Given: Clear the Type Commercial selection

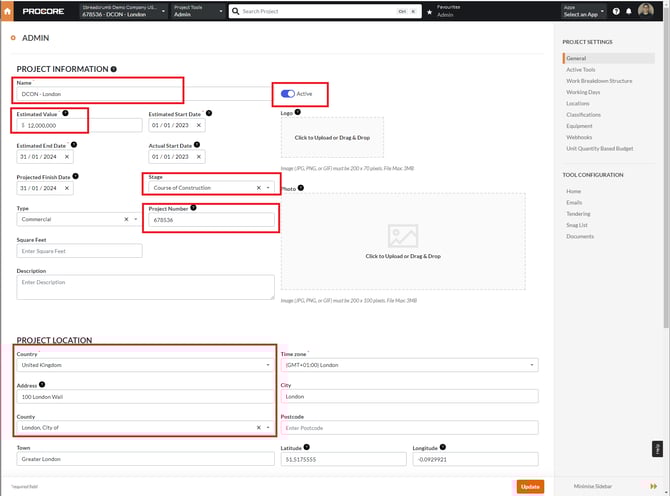Looking at the screenshot, I should (126, 219).
